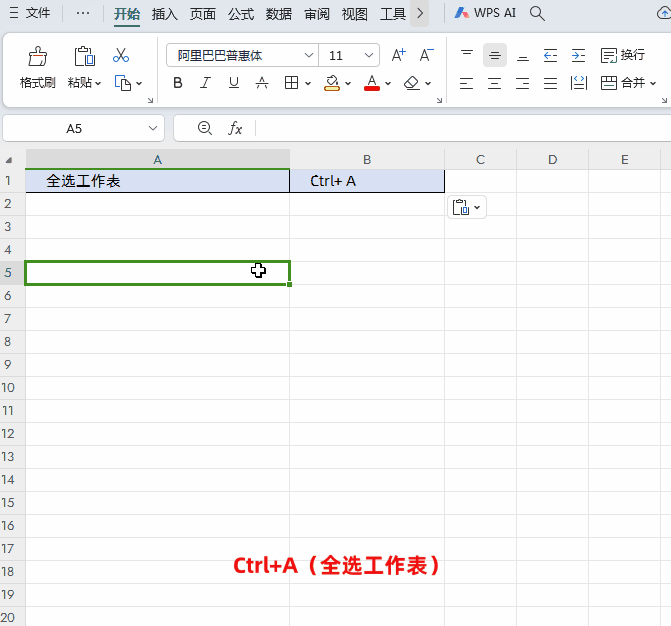Select column B header
This screenshot has height=626, width=671.
tap(367, 160)
